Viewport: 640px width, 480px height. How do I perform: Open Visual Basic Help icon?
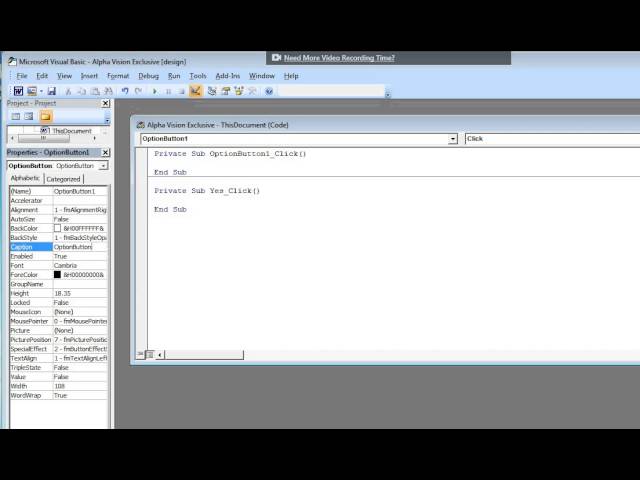(269, 91)
